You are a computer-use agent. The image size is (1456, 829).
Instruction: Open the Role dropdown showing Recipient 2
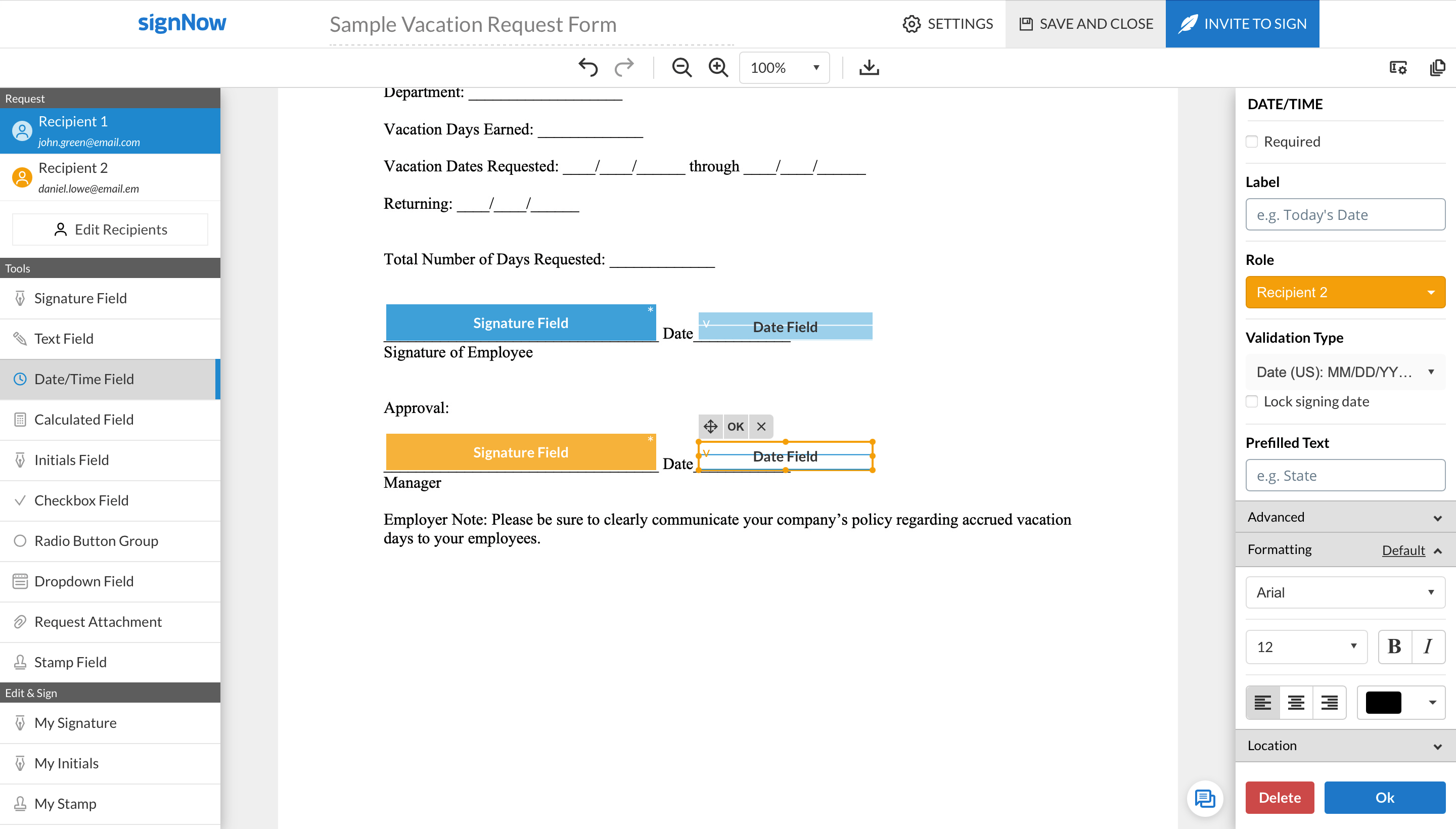(1344, 292)
